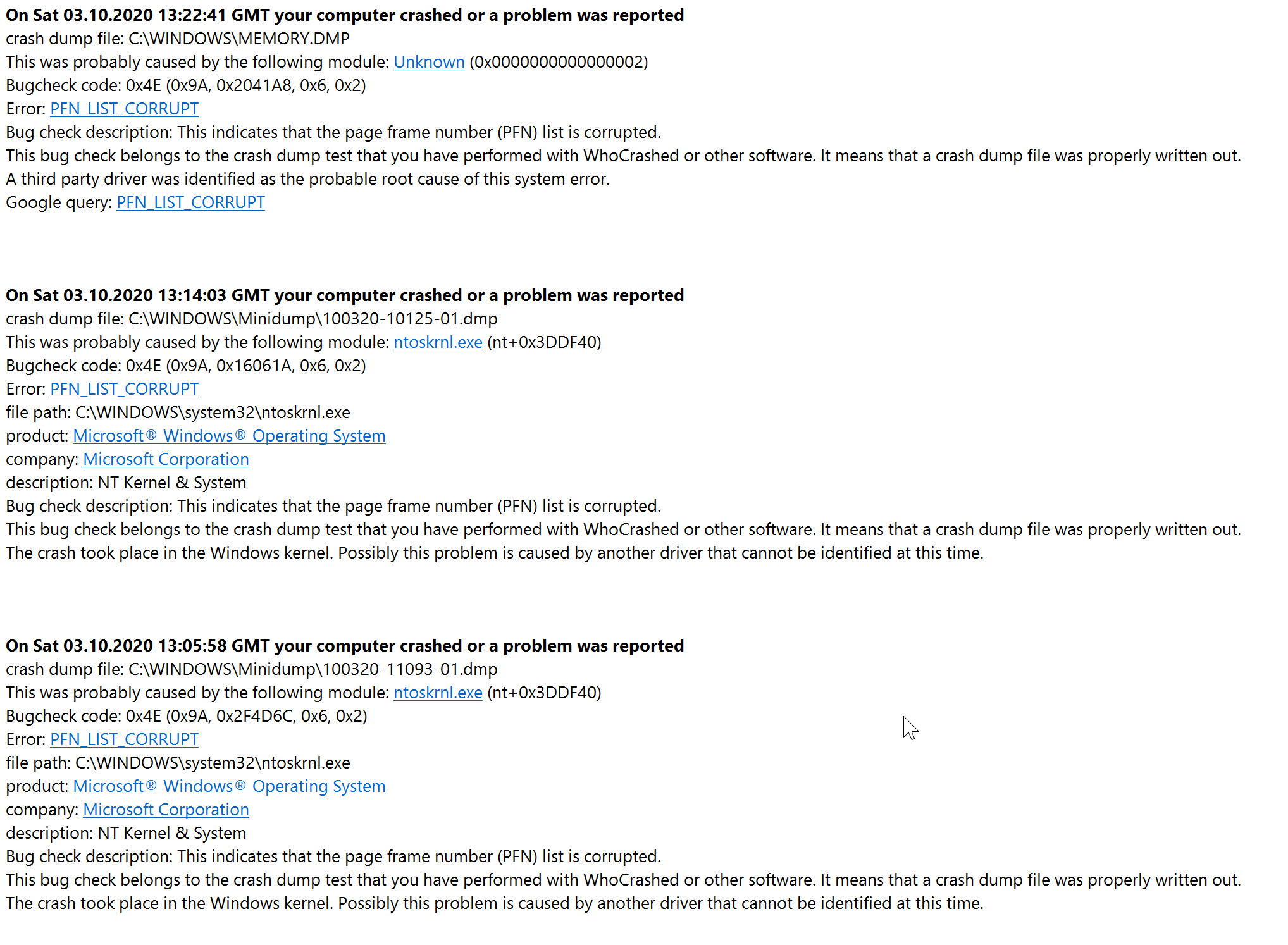
Task: Open Microsoft Corporation company link in second report
Action: (x=166, y=459)
